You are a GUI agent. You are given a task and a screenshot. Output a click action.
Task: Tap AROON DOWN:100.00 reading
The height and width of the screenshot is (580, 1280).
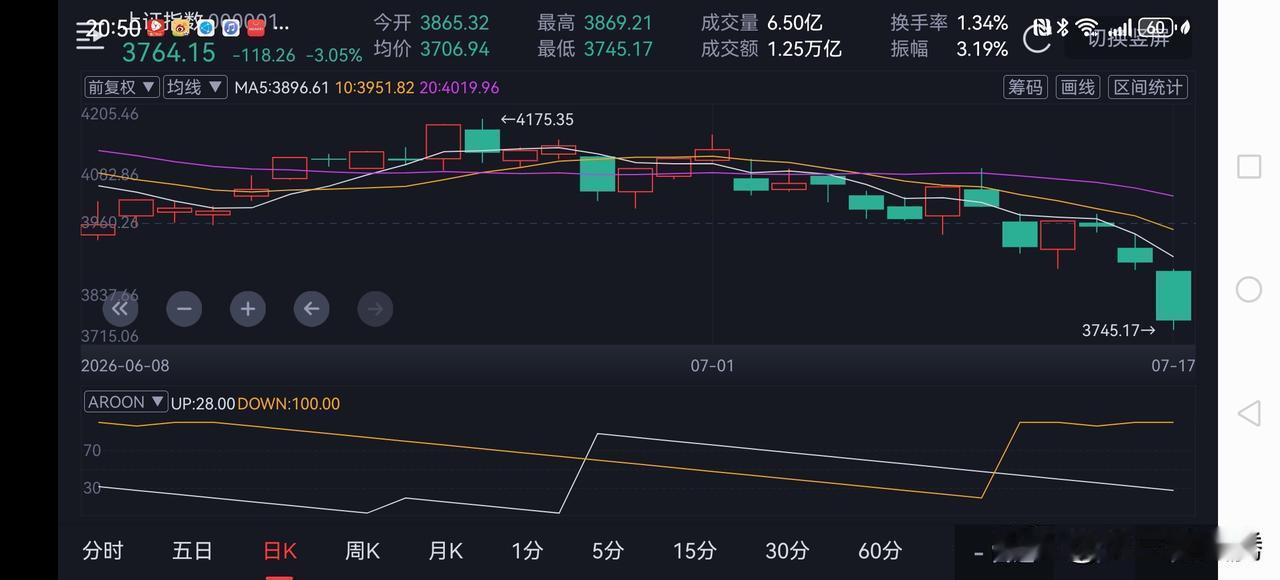click(289, 404)
